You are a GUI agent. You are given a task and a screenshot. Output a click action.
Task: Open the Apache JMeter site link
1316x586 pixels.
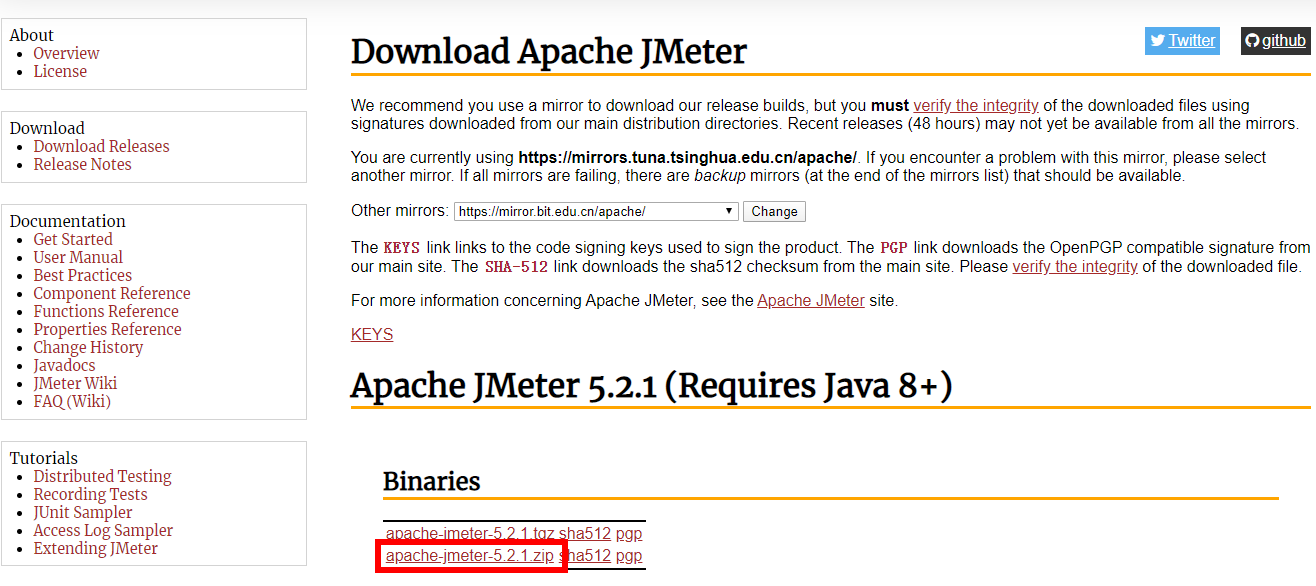pyautogui.click(x=811, y=300)
